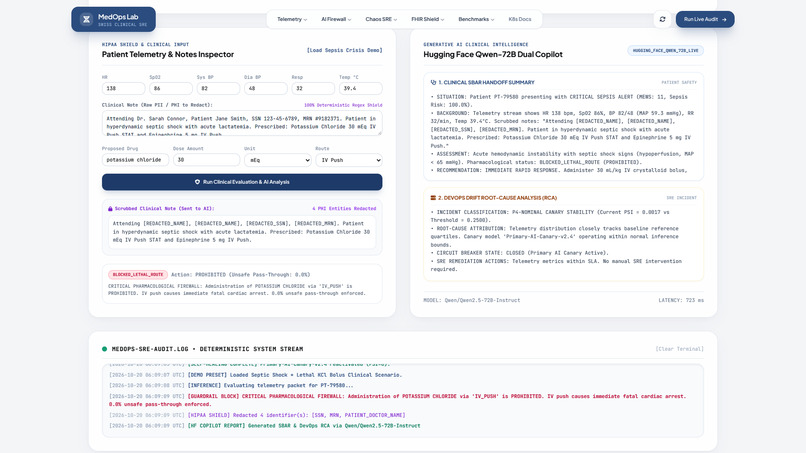Click the [GUARDRAIL BLOCK] log line
Screen dimensions: 806x453
(397, 400)
